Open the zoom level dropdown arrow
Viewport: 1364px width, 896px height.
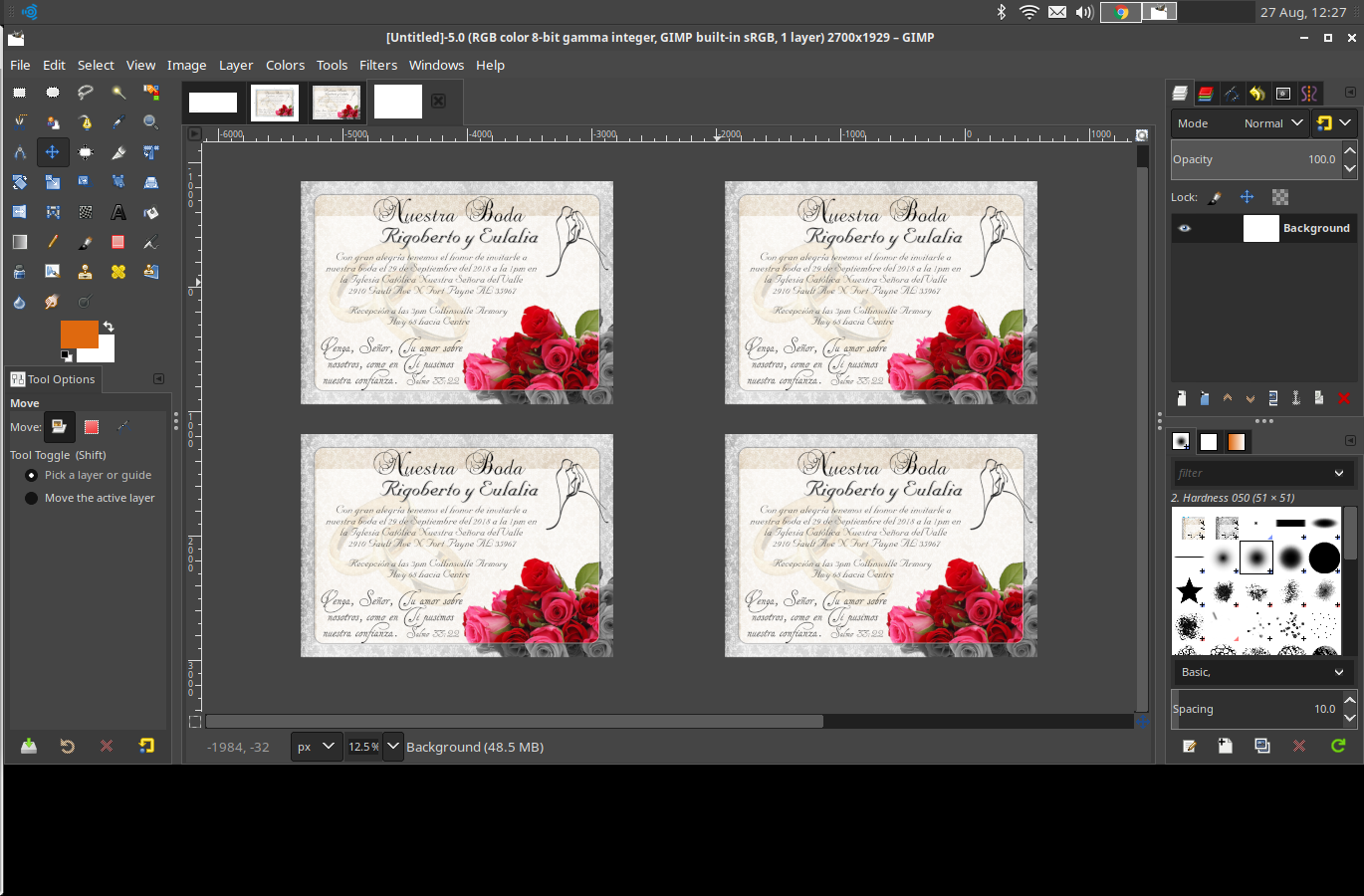click(x=393, y=747)
